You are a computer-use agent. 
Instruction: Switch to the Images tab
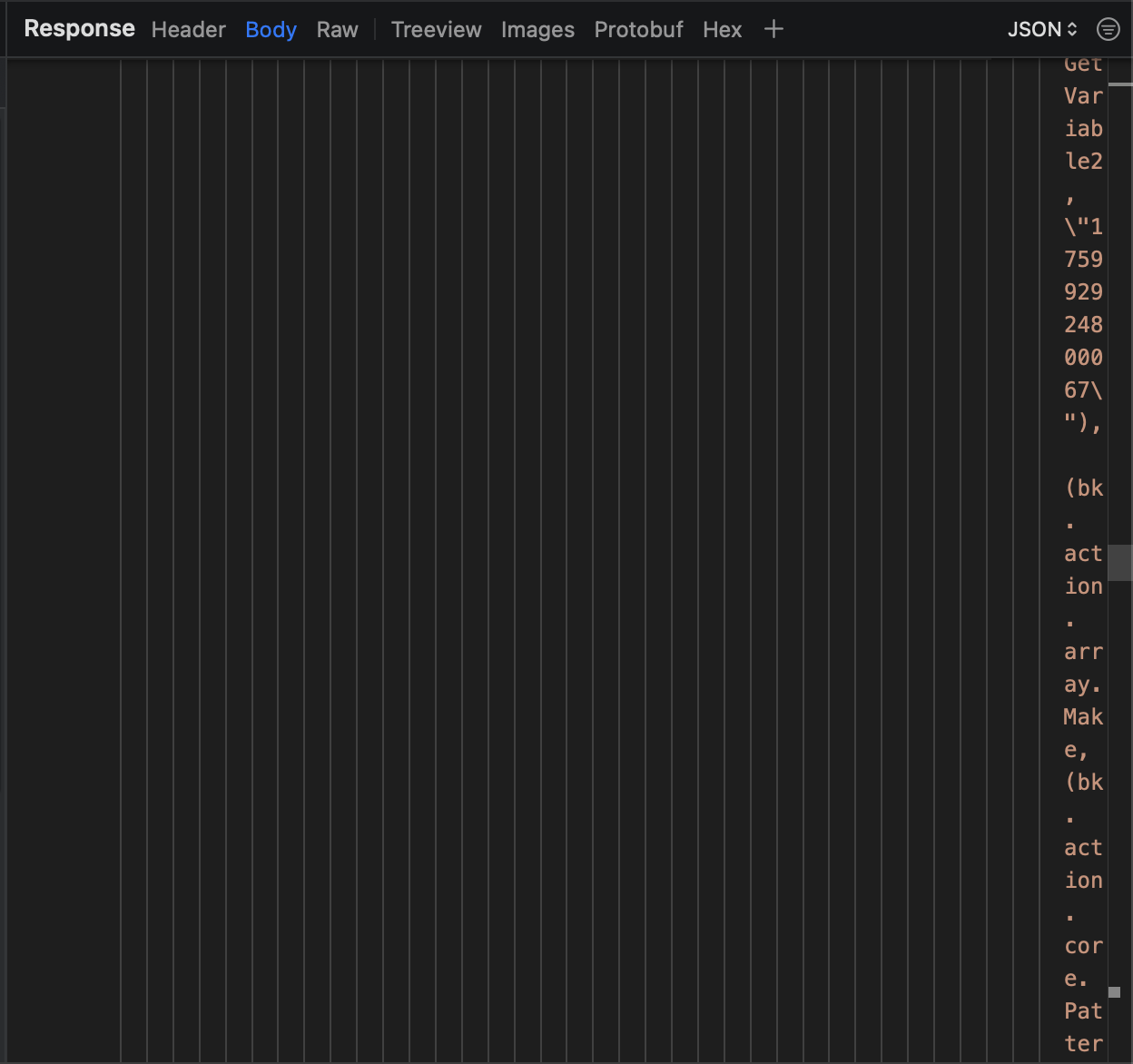537,29
